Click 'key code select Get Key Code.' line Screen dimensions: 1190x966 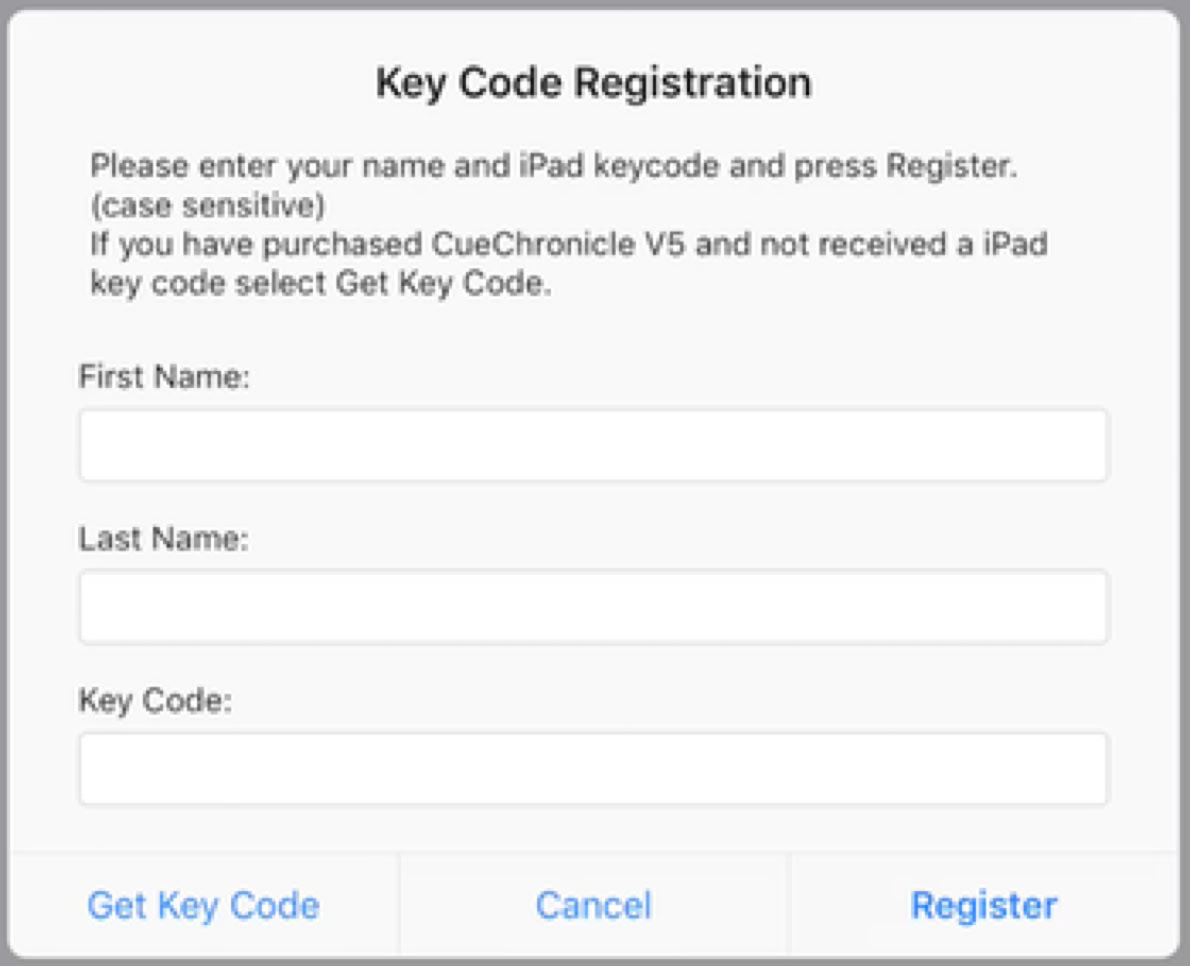[321, 284]
